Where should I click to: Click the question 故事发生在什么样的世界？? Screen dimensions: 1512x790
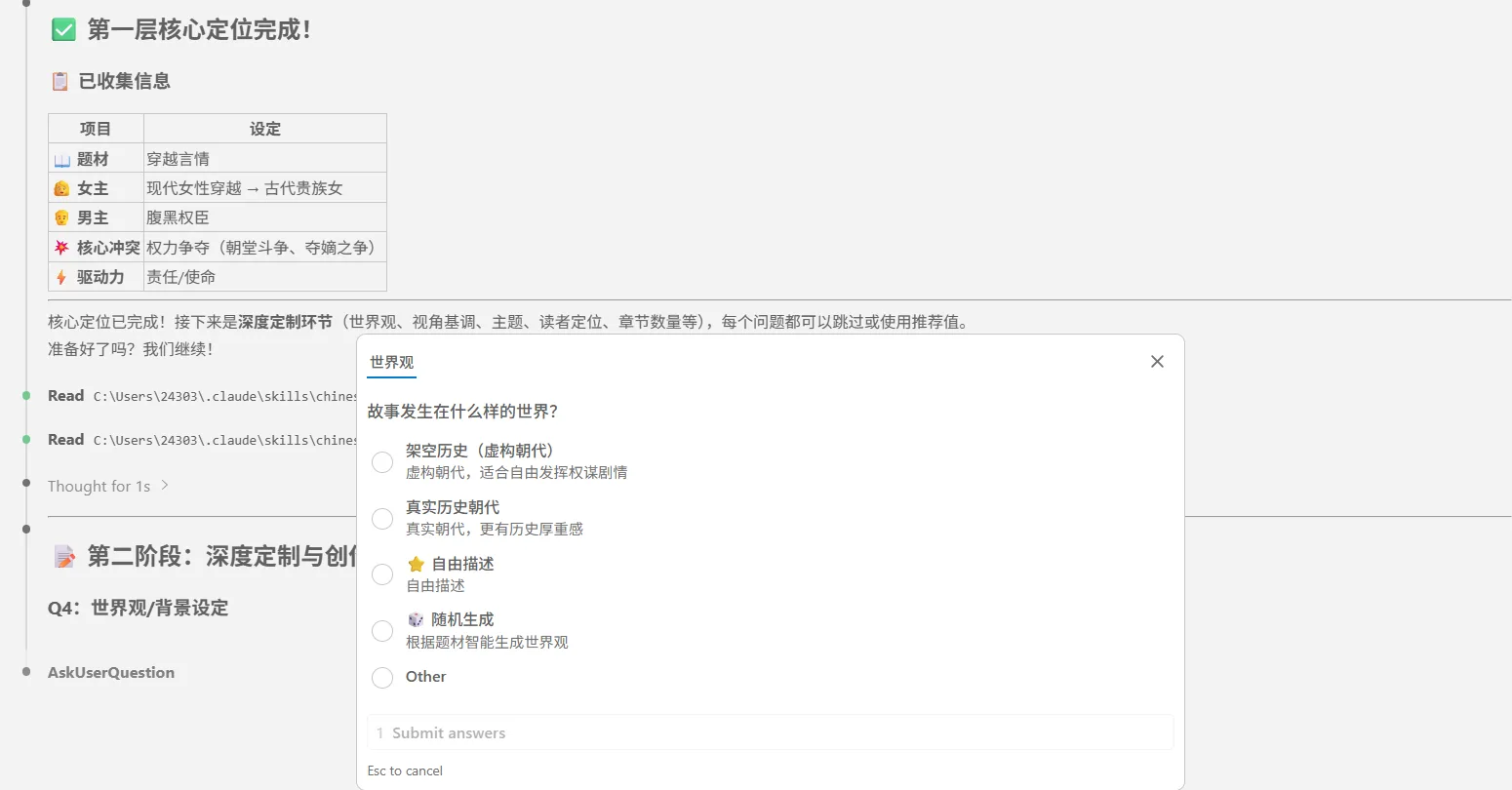point(462,412)
